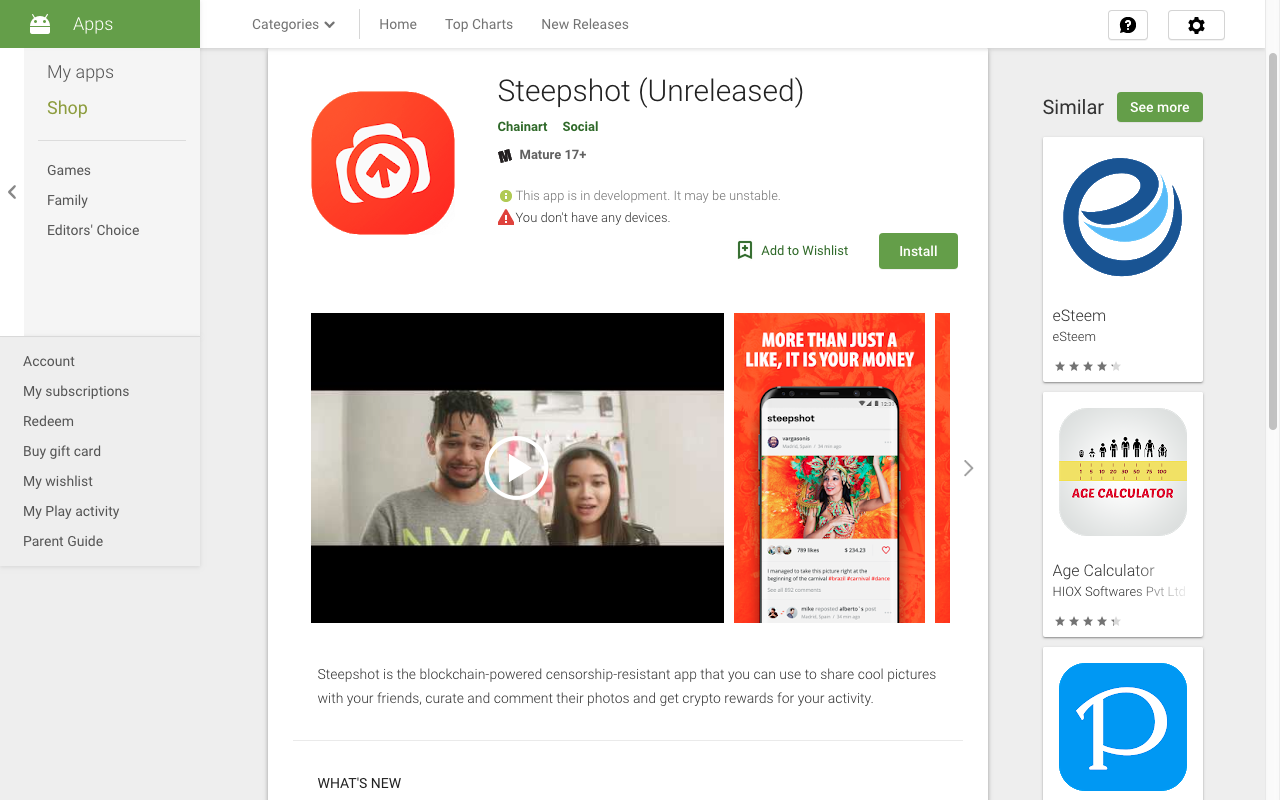Screen dimensions: 1280x800
Task: Click the eSteem developer name
Action: pos(1074,337)
